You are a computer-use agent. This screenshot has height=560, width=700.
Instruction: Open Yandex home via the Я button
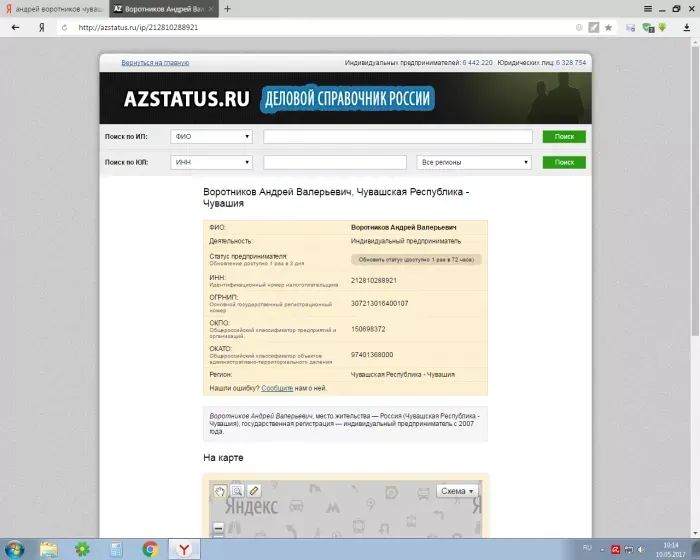tap(42, 28)
